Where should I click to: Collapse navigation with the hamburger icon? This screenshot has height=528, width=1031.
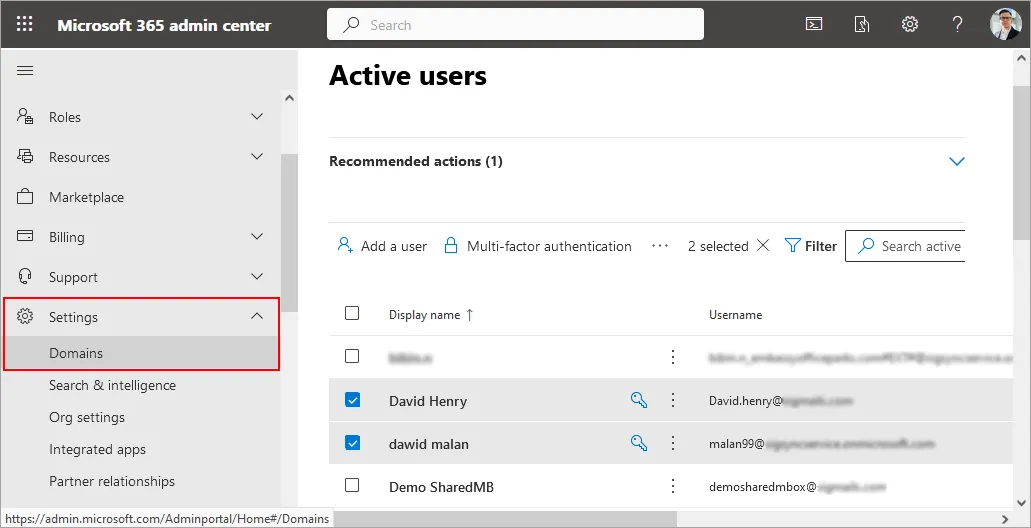pyautogui.click(x=25, y=70)
